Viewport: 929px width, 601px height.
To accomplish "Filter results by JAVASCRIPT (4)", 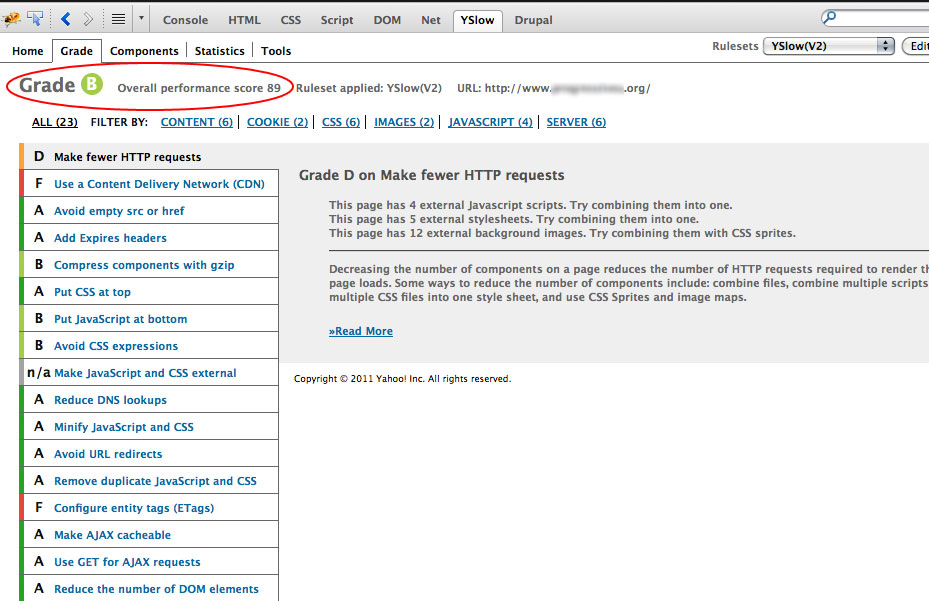I will (x=490, y=122).
